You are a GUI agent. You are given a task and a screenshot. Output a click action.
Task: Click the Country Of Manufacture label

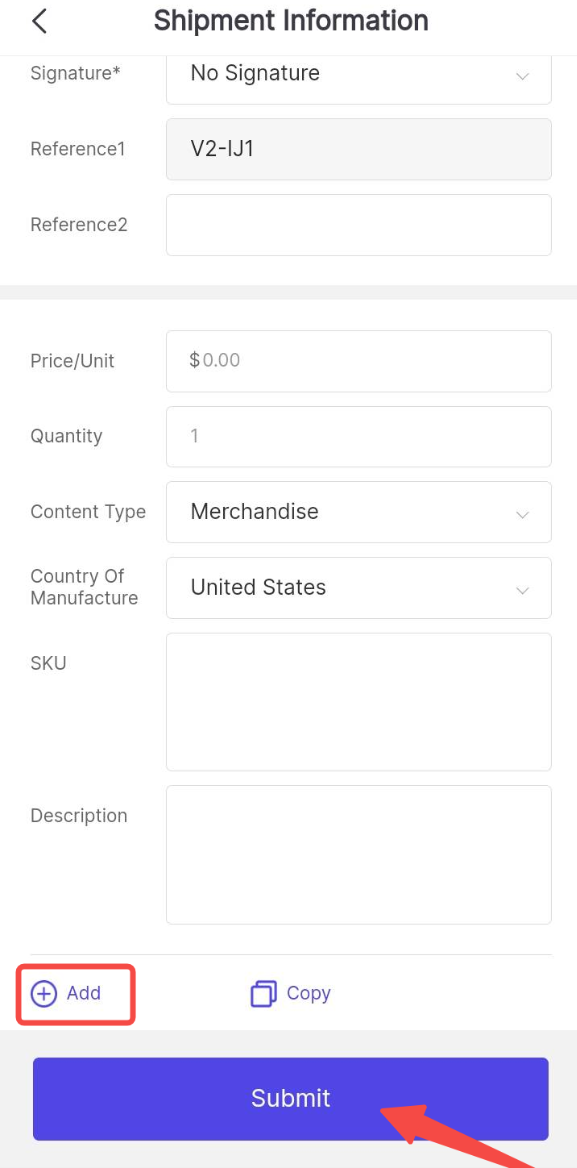(x=84, y=587)
